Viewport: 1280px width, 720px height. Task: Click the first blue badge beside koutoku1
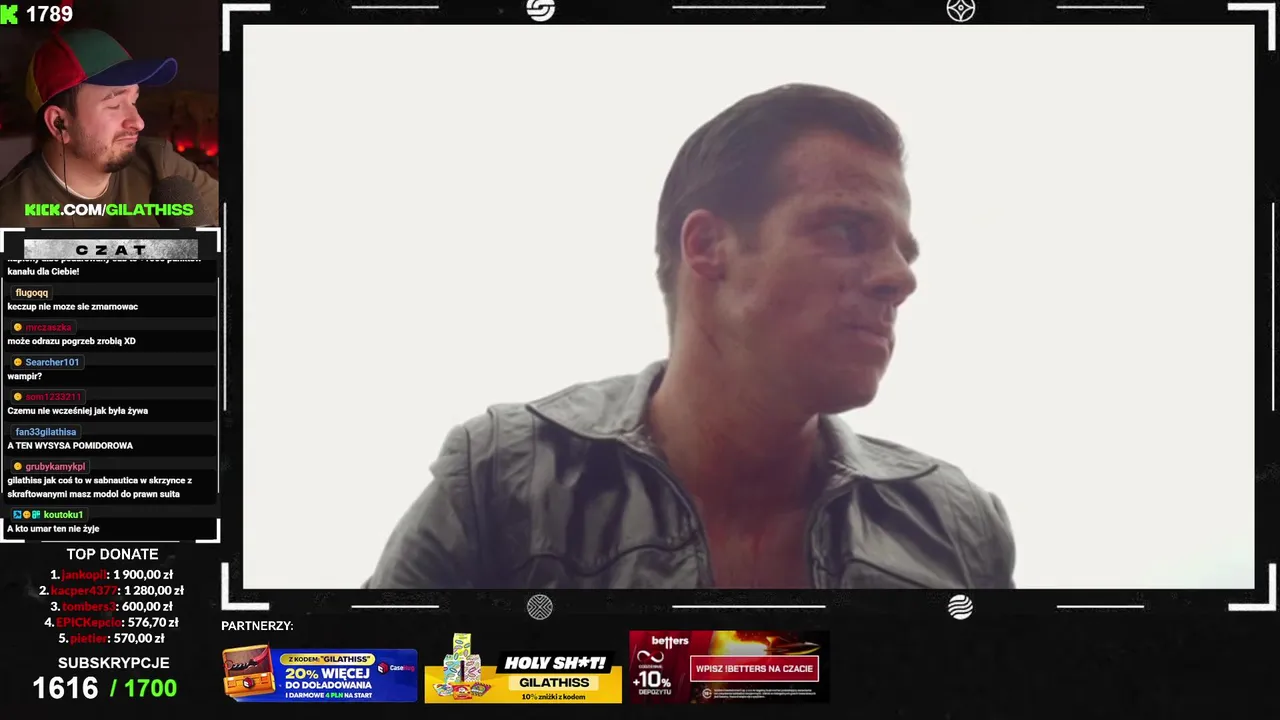[x=17, y=515]
